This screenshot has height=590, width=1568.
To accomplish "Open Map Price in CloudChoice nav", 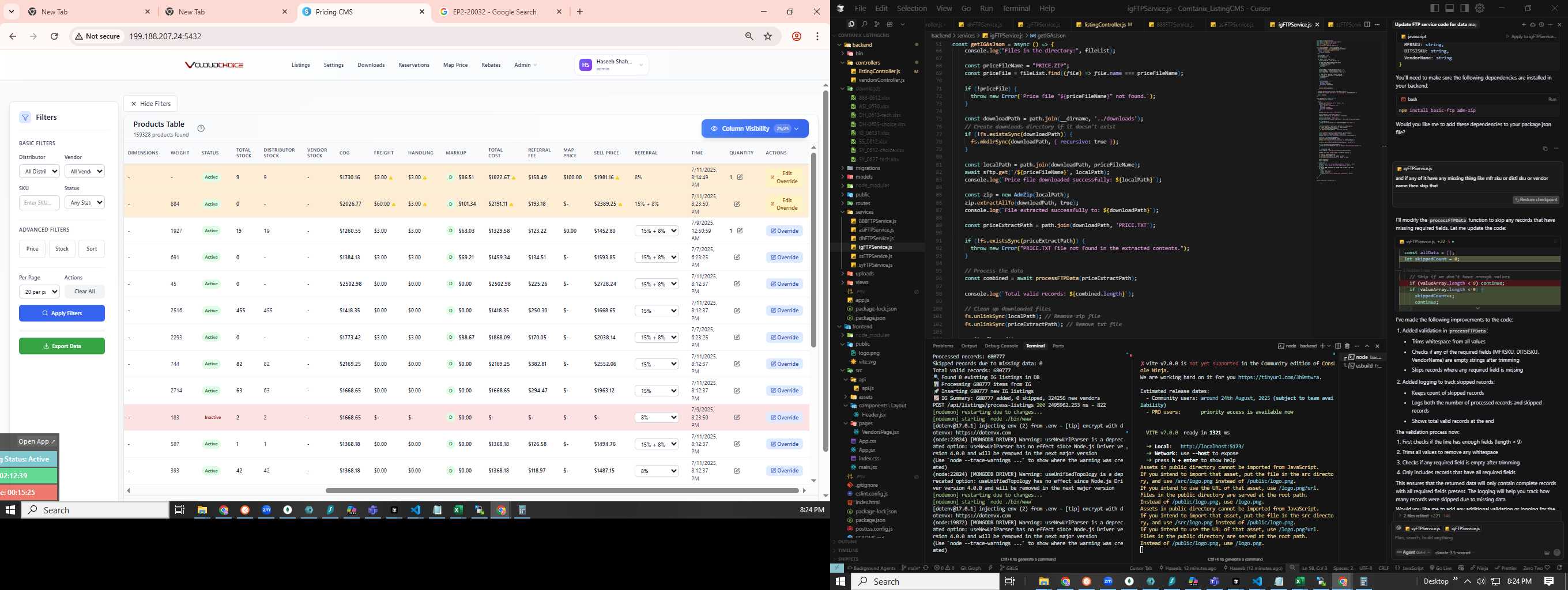I will 455,65.
